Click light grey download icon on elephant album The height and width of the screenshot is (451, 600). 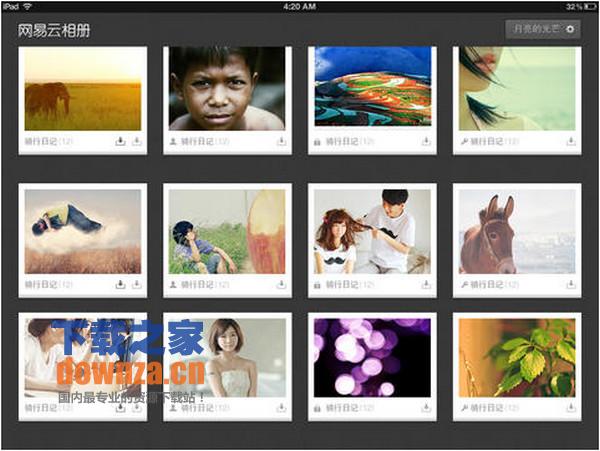coord(137,142)
